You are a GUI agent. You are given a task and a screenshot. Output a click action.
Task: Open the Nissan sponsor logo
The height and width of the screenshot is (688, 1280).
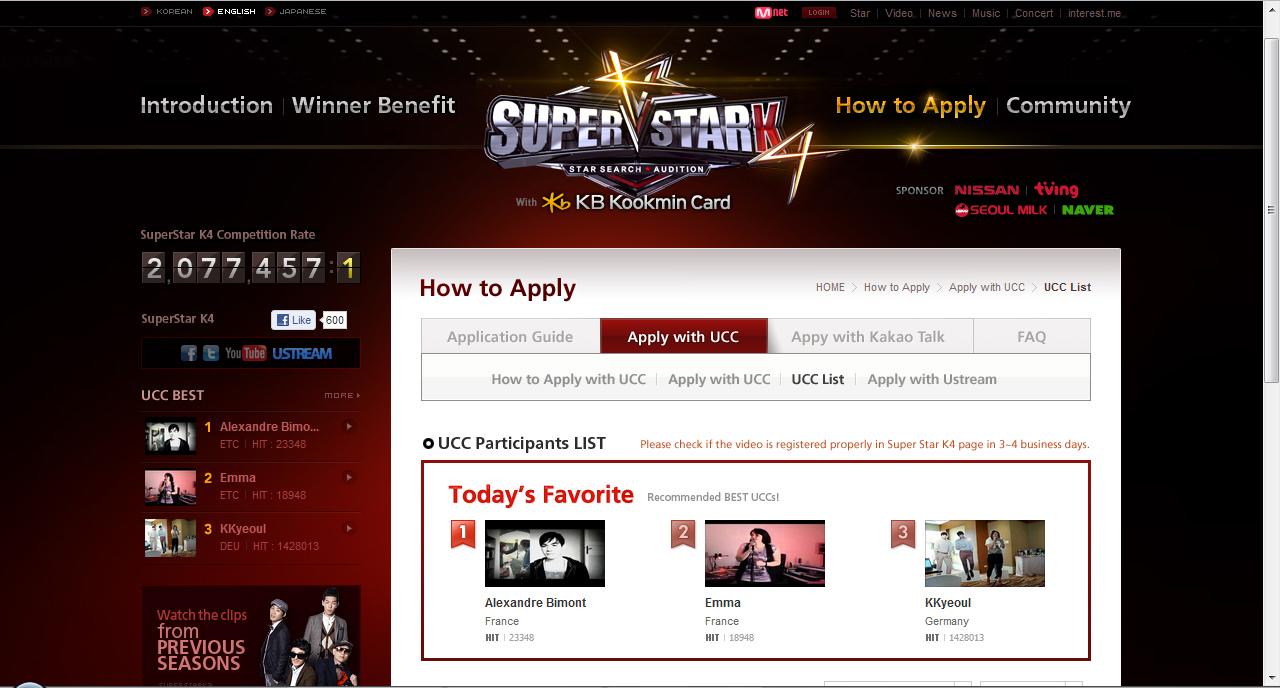point(986,190)
